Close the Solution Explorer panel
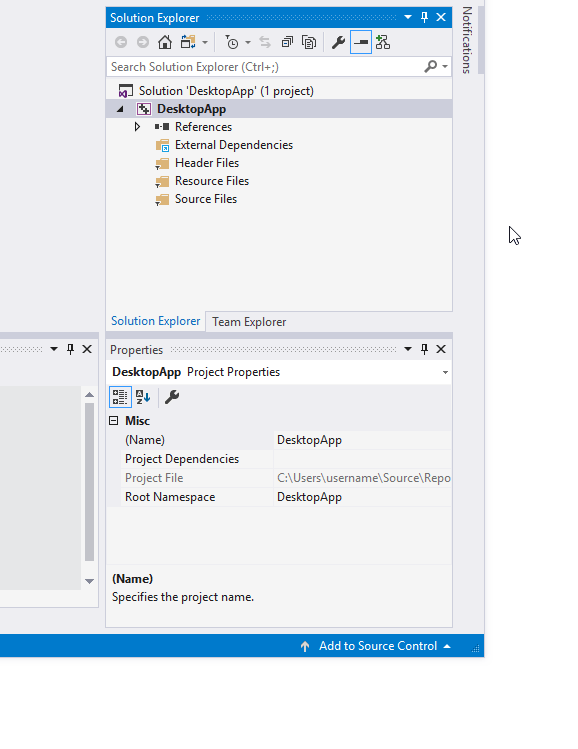Screen dimensions: 578x749 tap(441, 17)
